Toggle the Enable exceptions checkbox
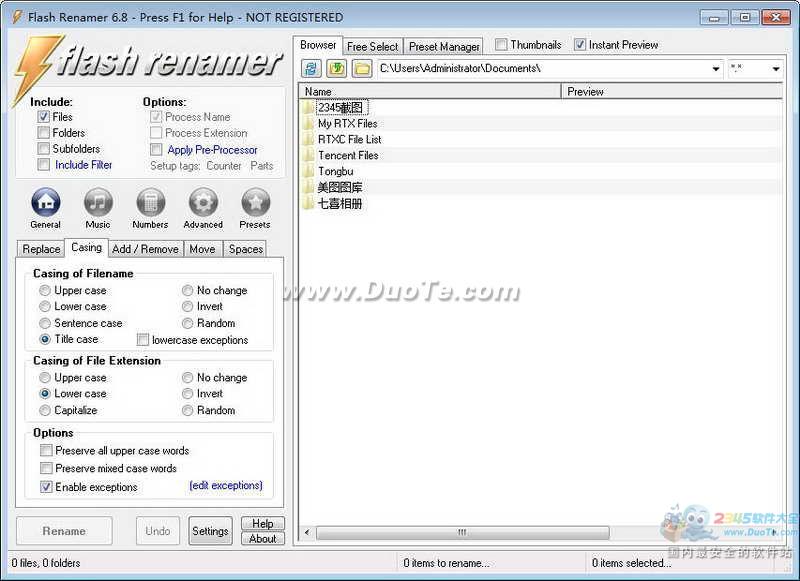This screenshot has height=581, width=800. coord(46,487)
